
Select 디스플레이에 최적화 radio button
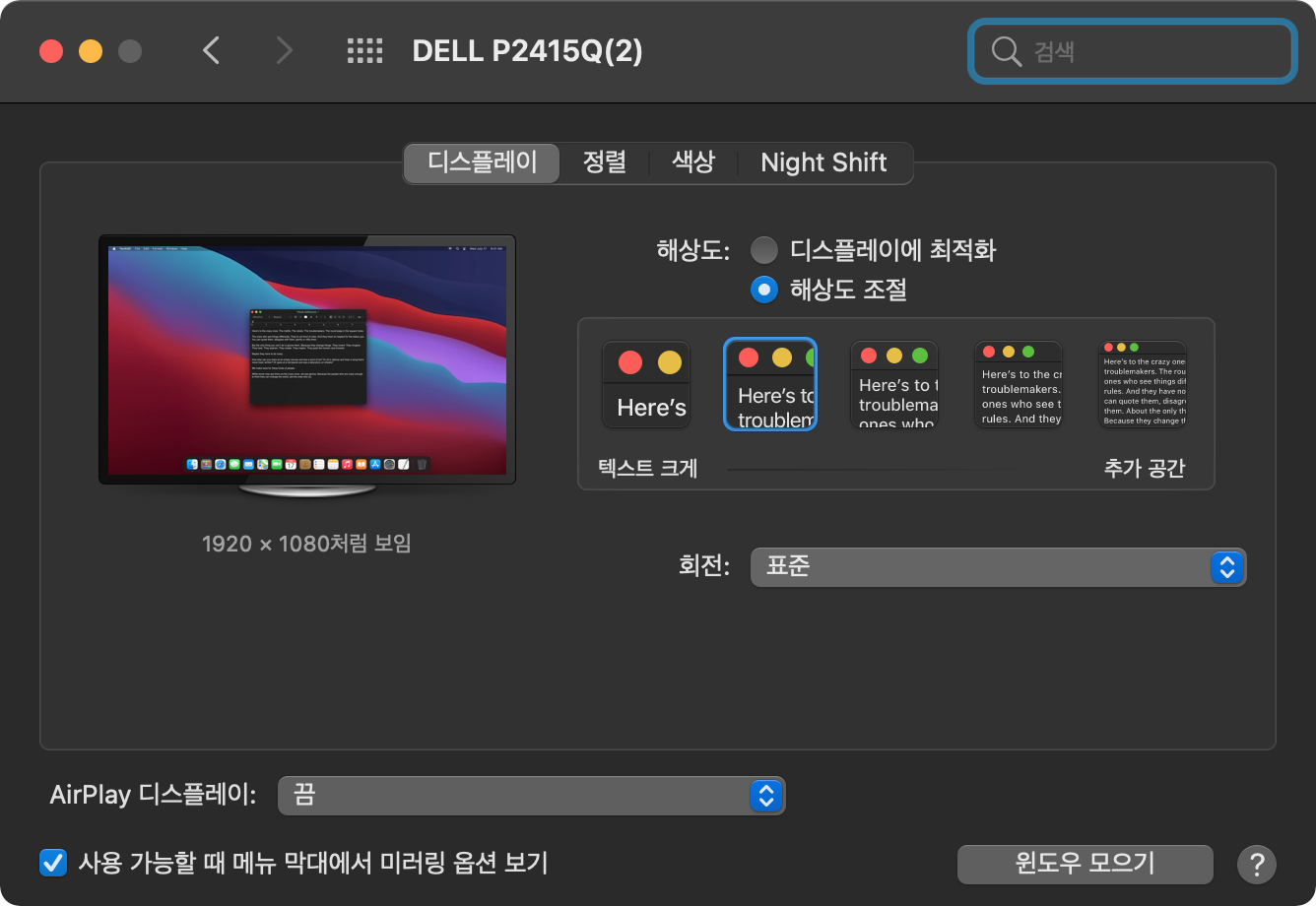(x=763, y=250)
